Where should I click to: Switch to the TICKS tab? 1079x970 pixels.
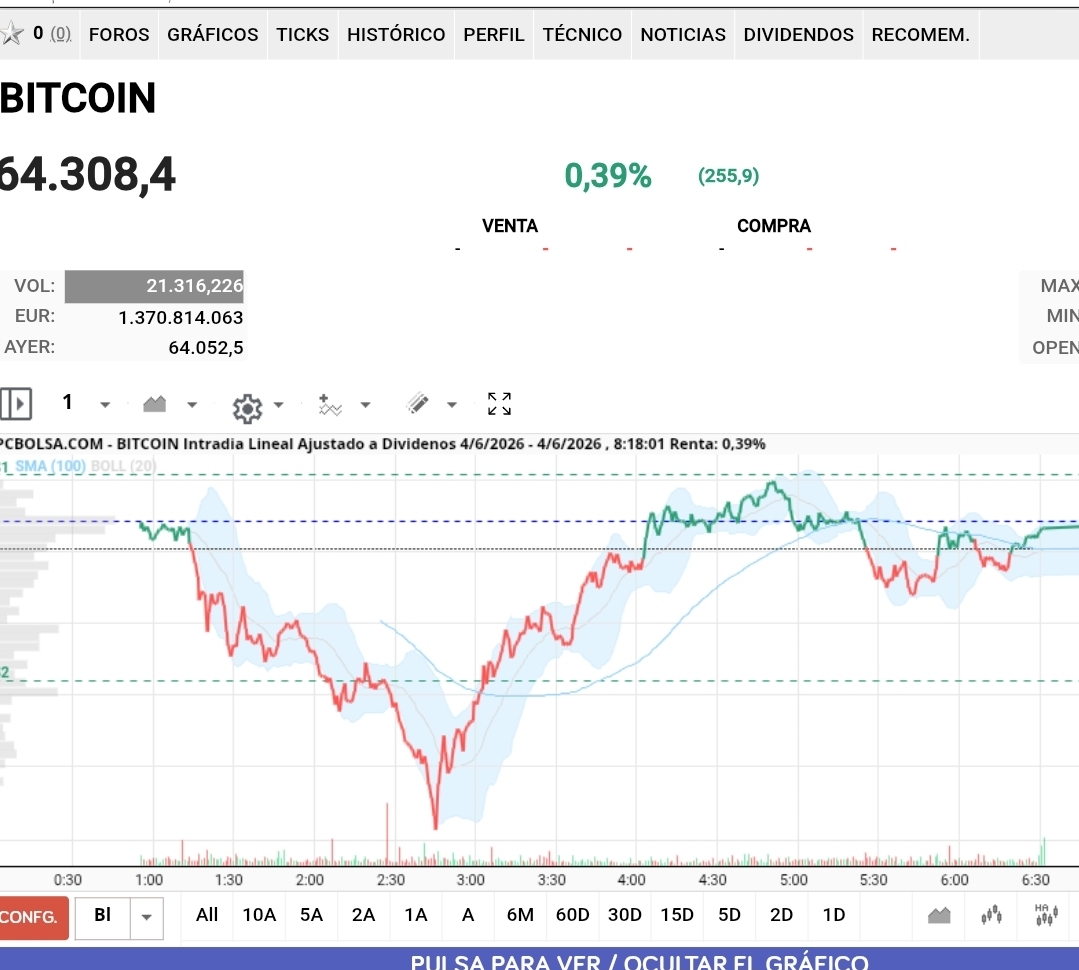303,34
